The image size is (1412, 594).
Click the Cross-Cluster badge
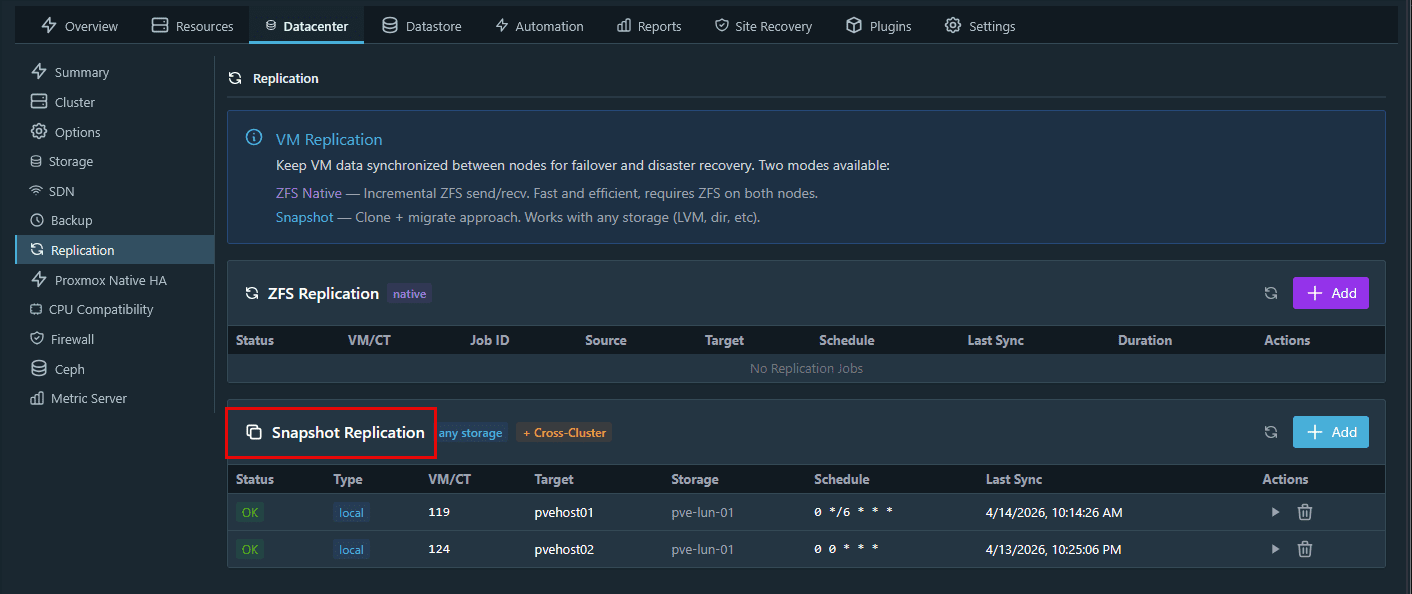pos(563,433)
